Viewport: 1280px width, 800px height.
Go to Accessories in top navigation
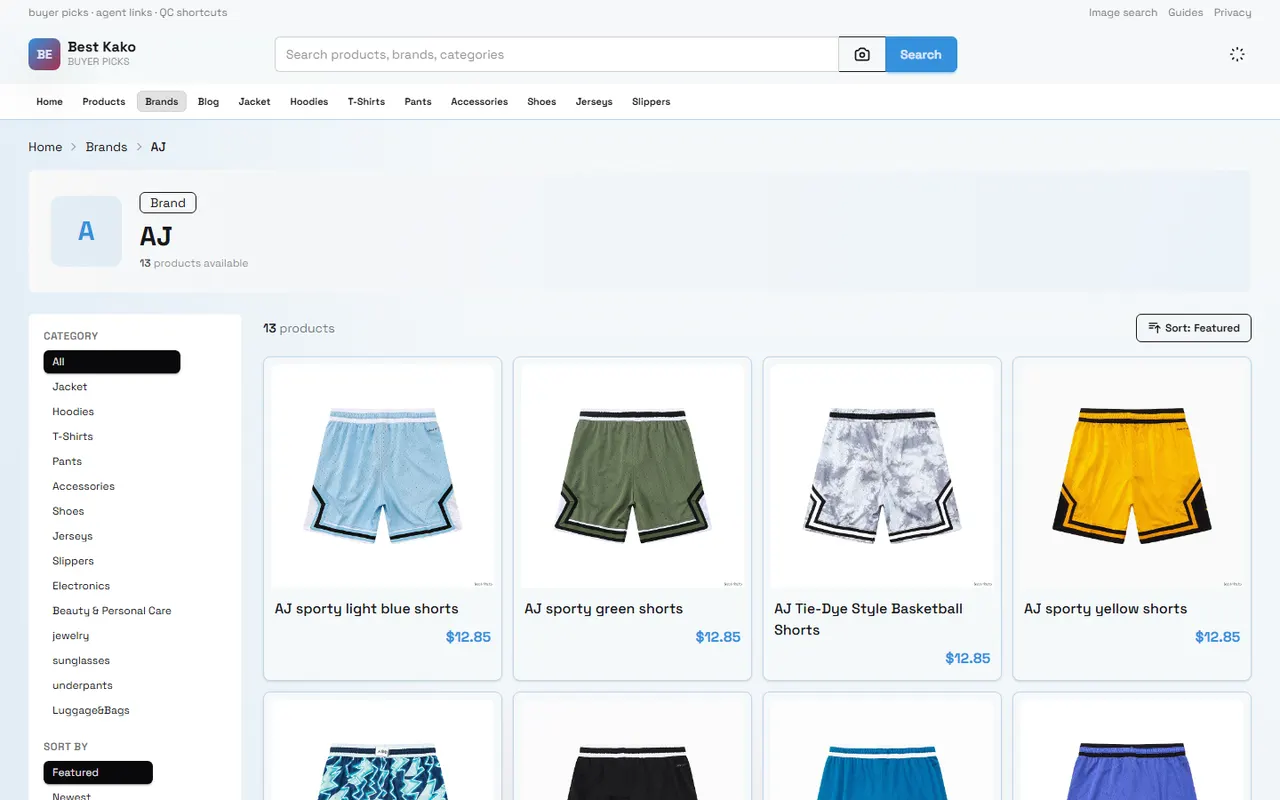point(480,102)
